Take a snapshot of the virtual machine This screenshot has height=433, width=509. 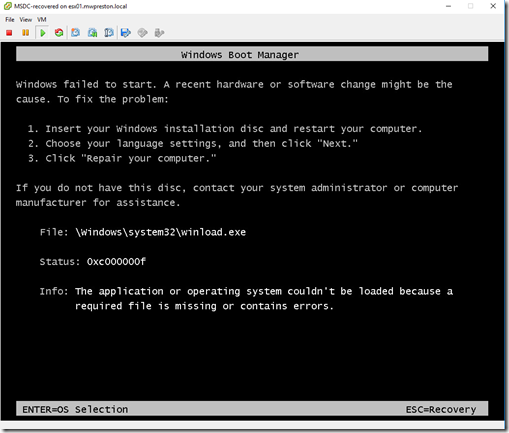(76, 33)
